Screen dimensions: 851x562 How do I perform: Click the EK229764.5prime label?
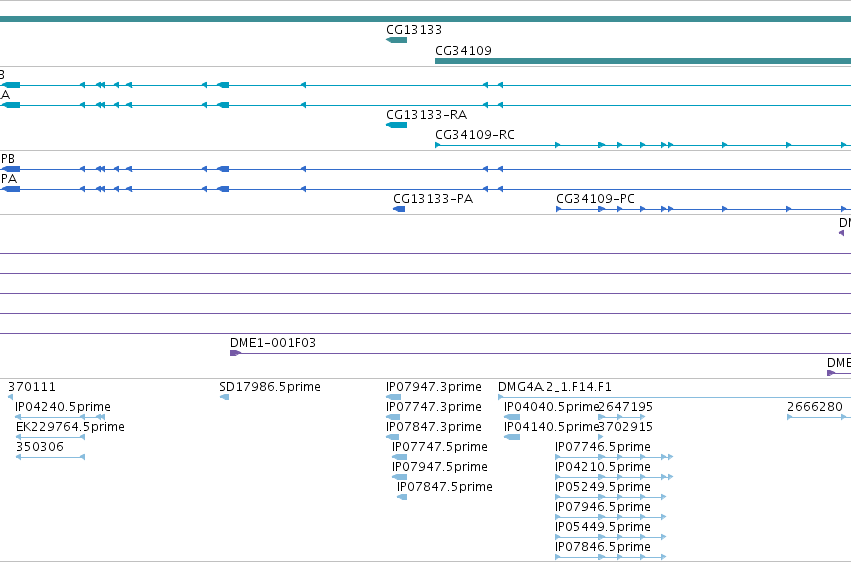pos(70,427)
